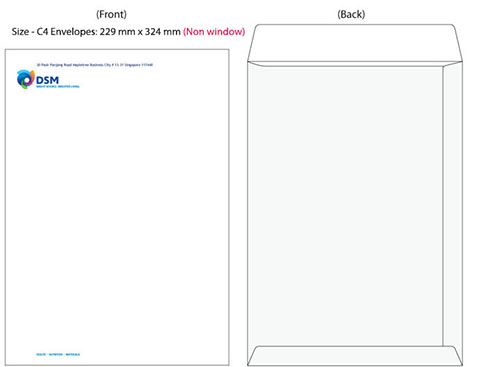This screenshot has height=367, width=500.
Task: Click the blue footer text on front envelope
Action: click(58, 354)
